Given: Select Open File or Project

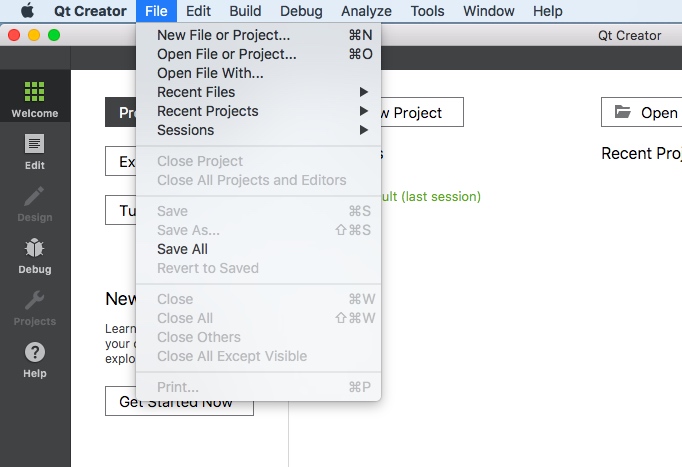Looking at the screenshot, I should tap(226, 54).
